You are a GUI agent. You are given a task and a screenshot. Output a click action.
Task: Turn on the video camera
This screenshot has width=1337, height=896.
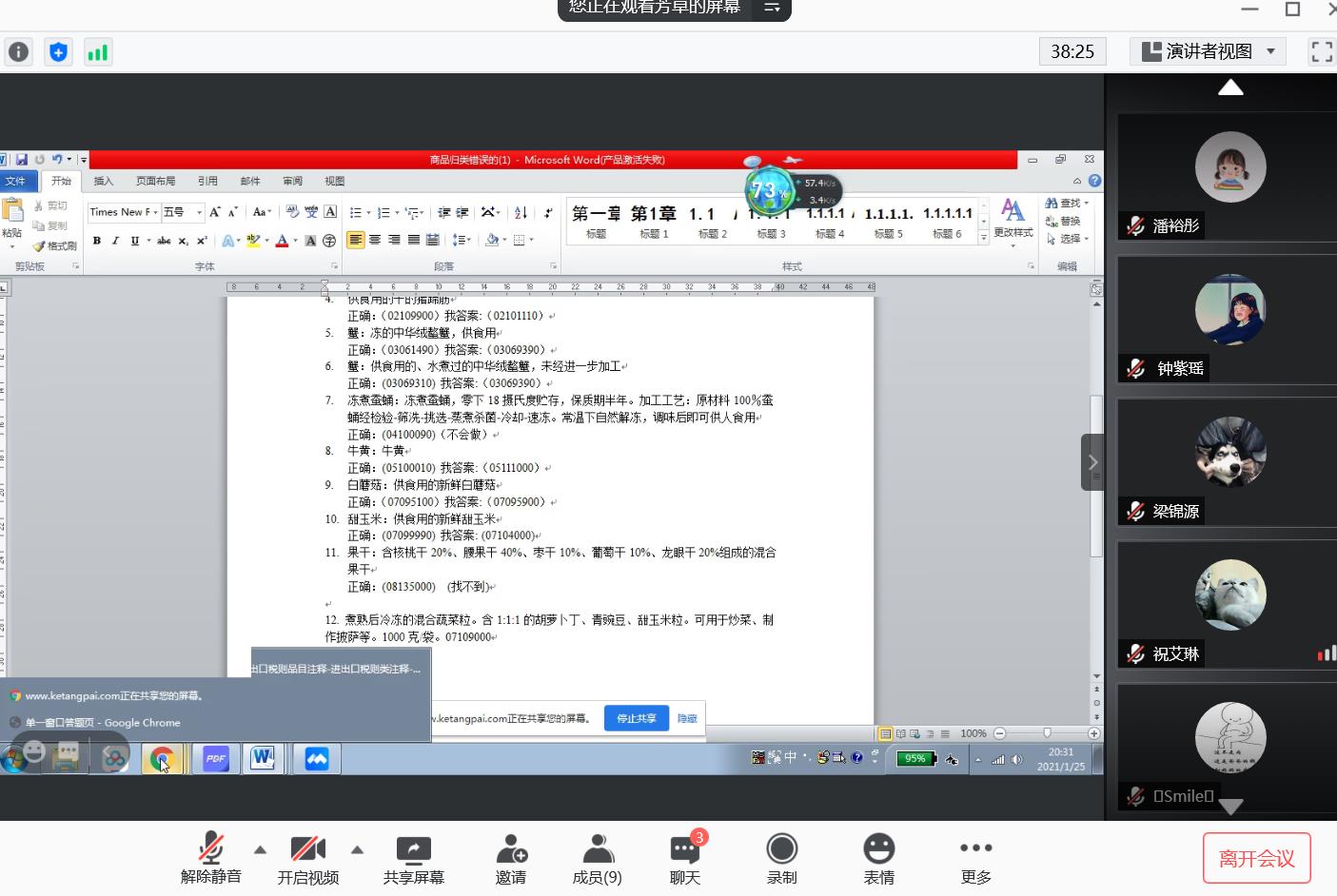click(307, 858)
